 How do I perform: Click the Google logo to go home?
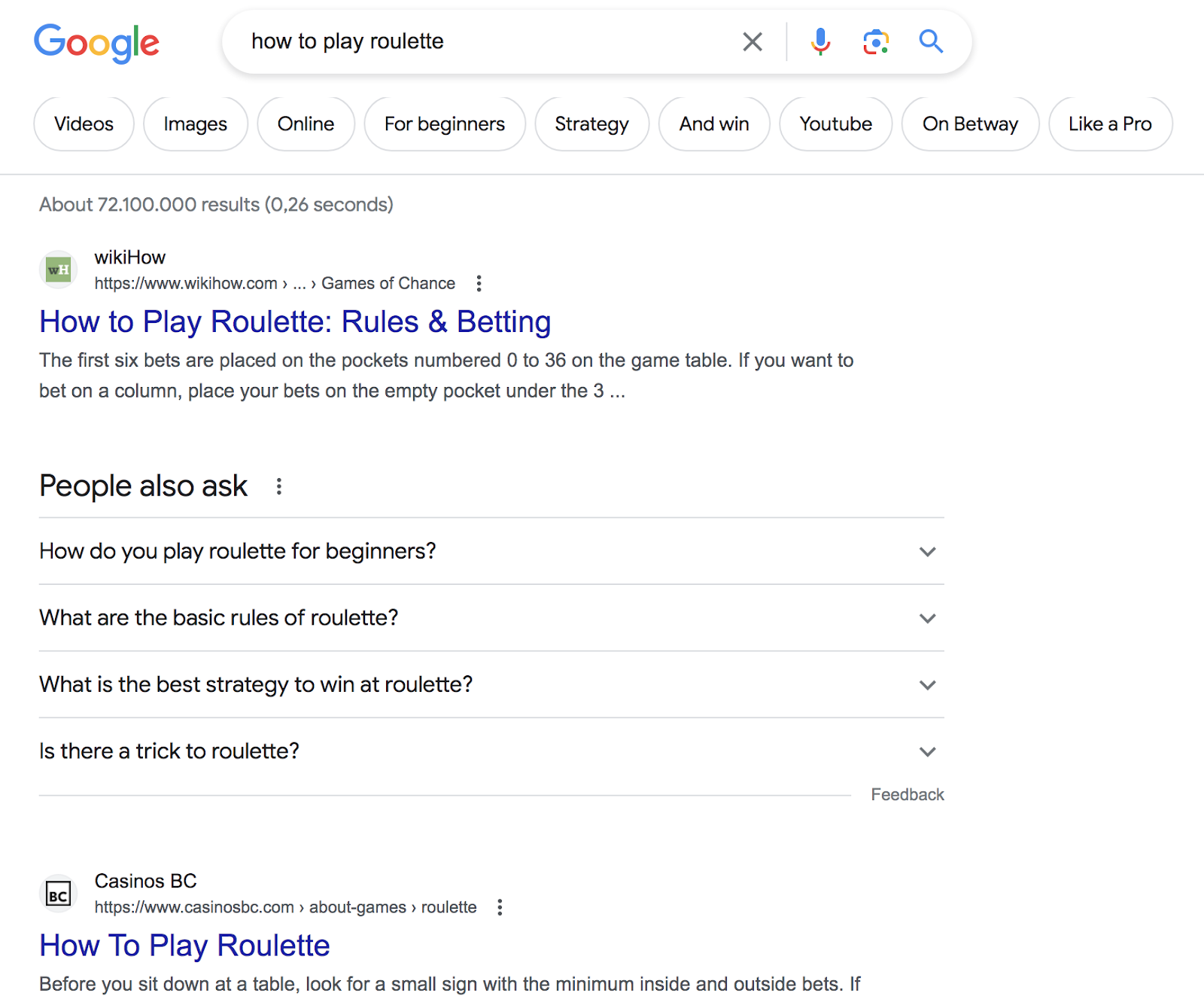click(x=96, y=43)
